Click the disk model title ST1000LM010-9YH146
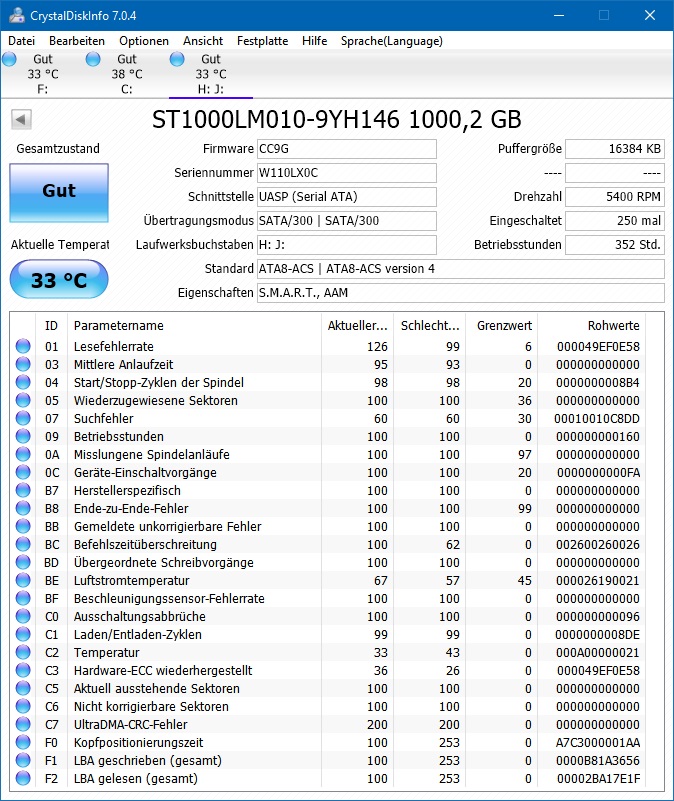The width and height of the screenshot is (674, 801). 336,120
